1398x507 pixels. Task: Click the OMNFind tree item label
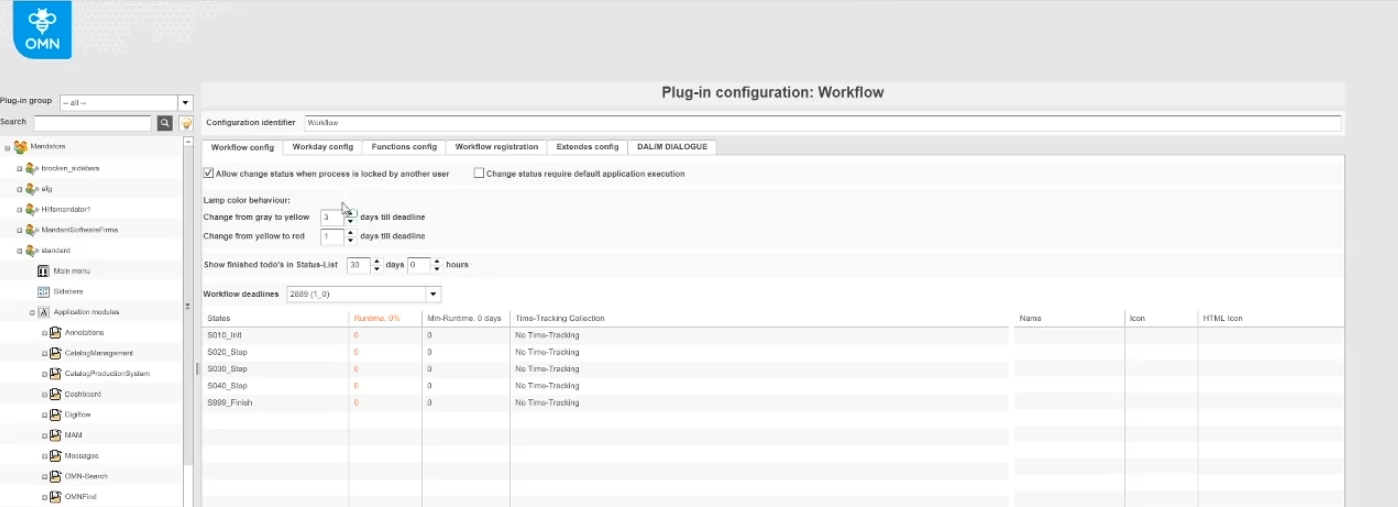(x=81, y=497)
